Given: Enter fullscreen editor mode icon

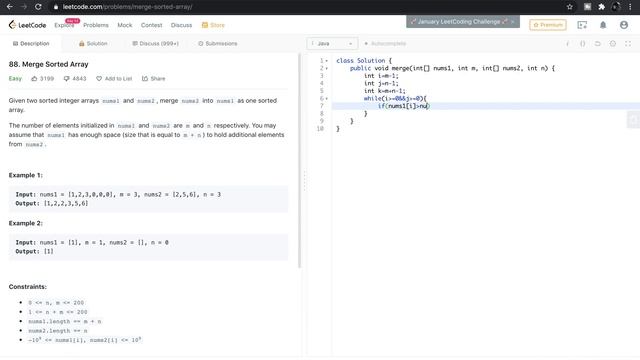Looking at the screenshot, I should click(628, 44).
